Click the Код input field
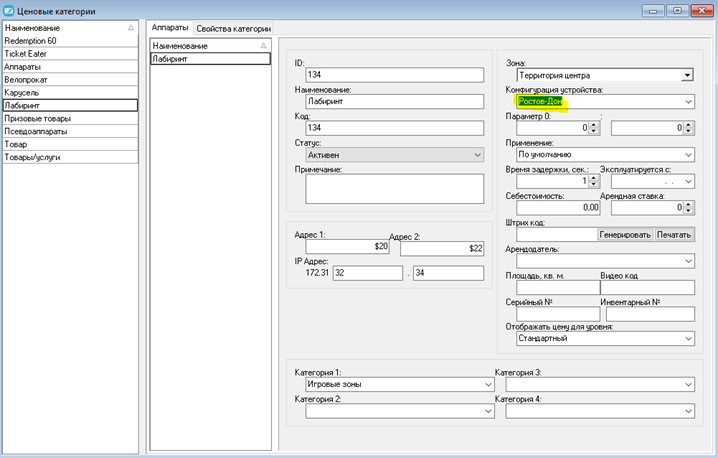 (394, 128)
